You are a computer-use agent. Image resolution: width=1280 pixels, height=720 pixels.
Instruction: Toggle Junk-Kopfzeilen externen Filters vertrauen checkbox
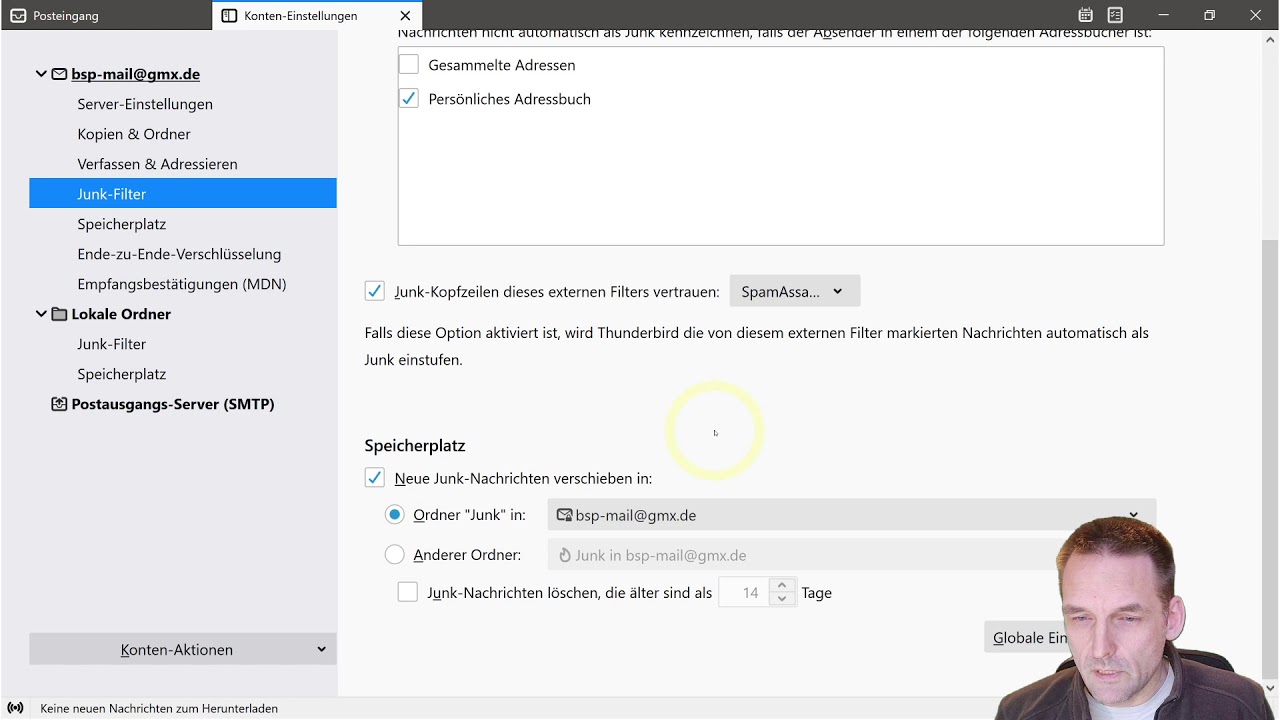pyautogui.click(x=375, y=291)
